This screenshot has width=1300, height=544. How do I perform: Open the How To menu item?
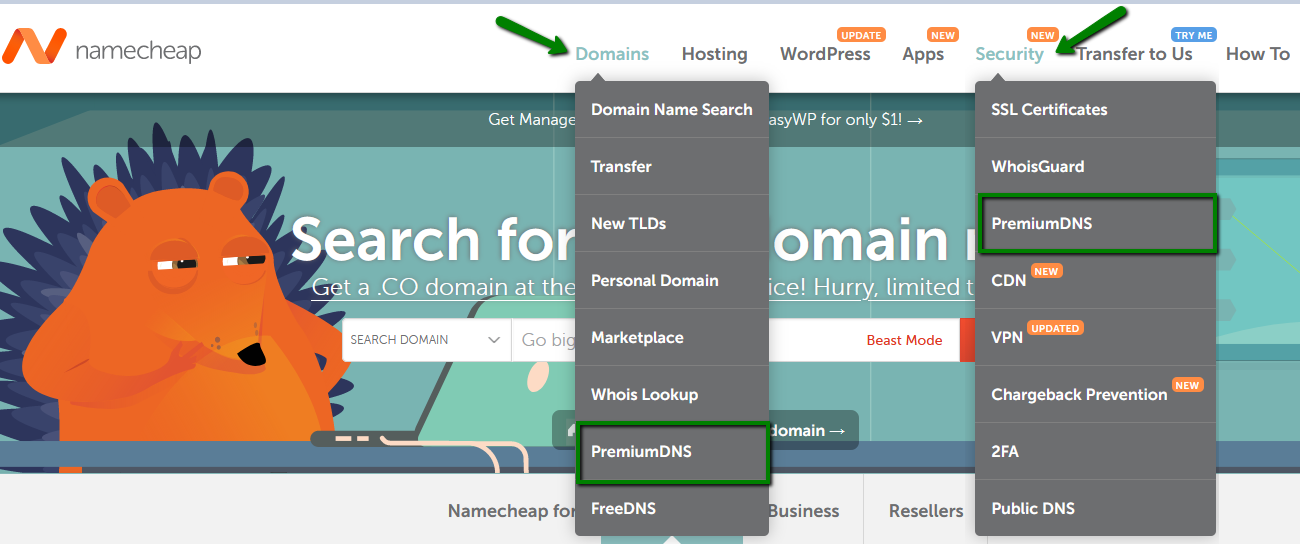point(1258,54)
